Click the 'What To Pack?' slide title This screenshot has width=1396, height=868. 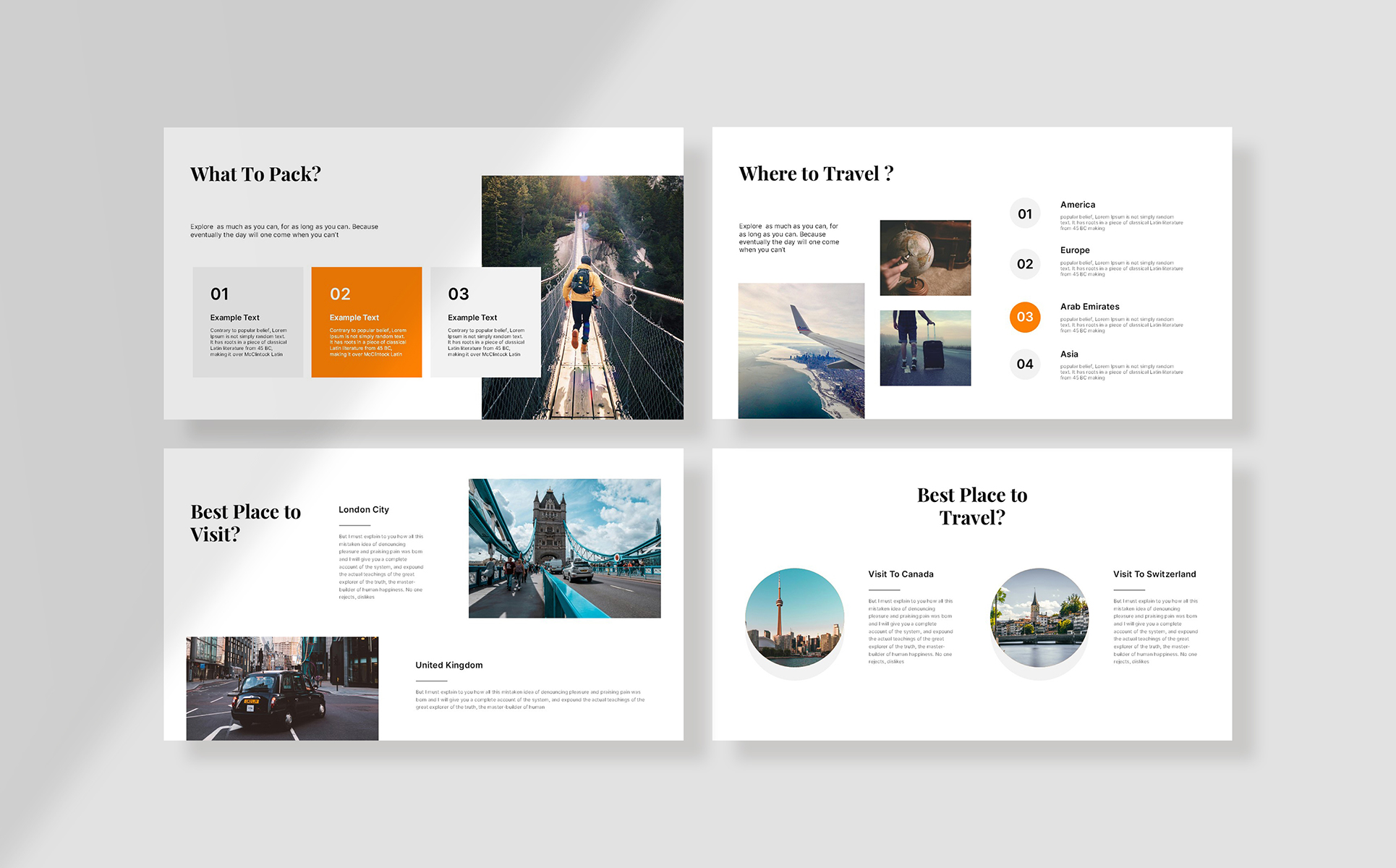point(255,174)
